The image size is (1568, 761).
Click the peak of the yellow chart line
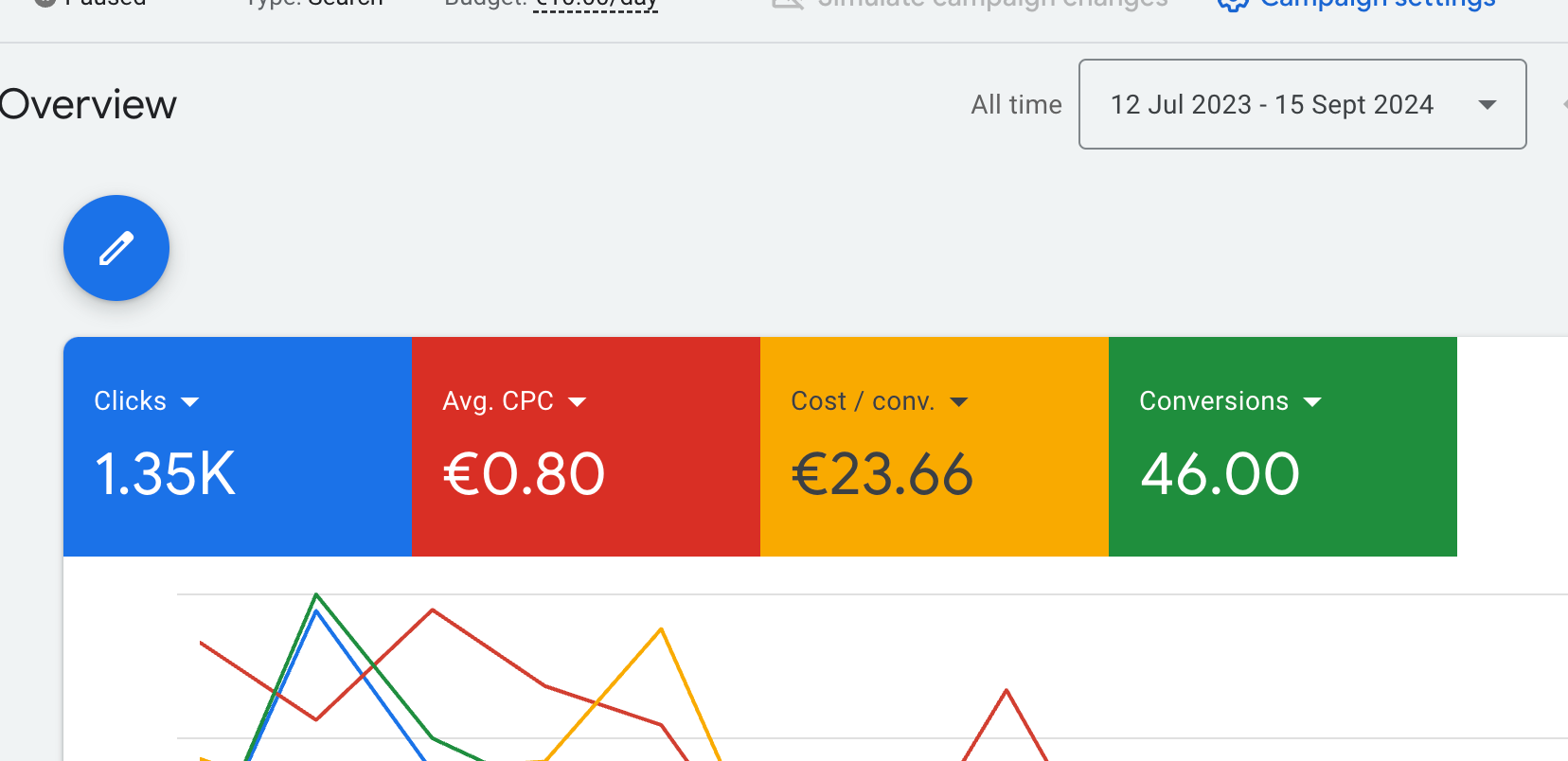click(661, 628)
